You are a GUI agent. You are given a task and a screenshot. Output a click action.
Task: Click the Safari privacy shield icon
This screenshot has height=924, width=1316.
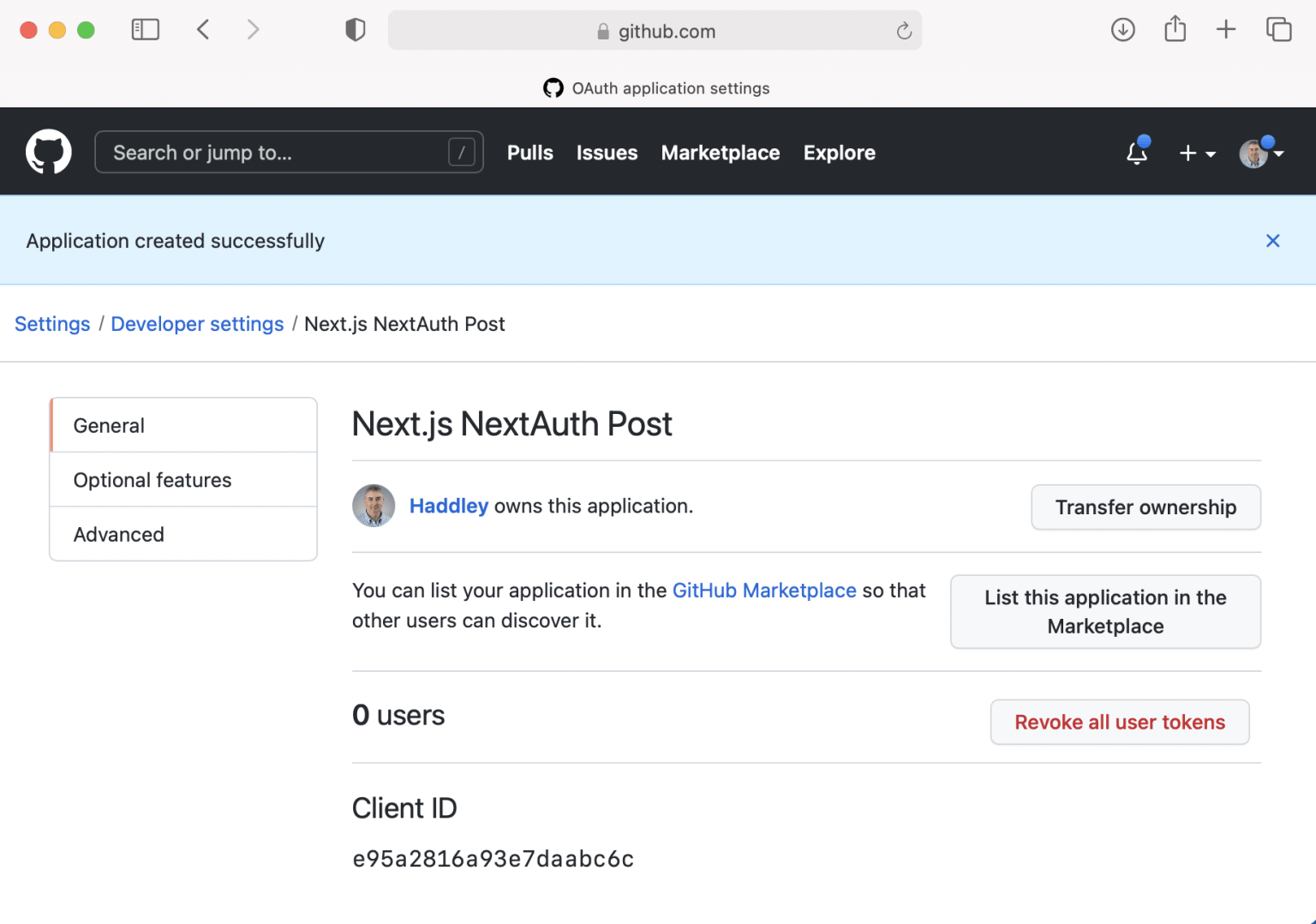tap(355, 30)
